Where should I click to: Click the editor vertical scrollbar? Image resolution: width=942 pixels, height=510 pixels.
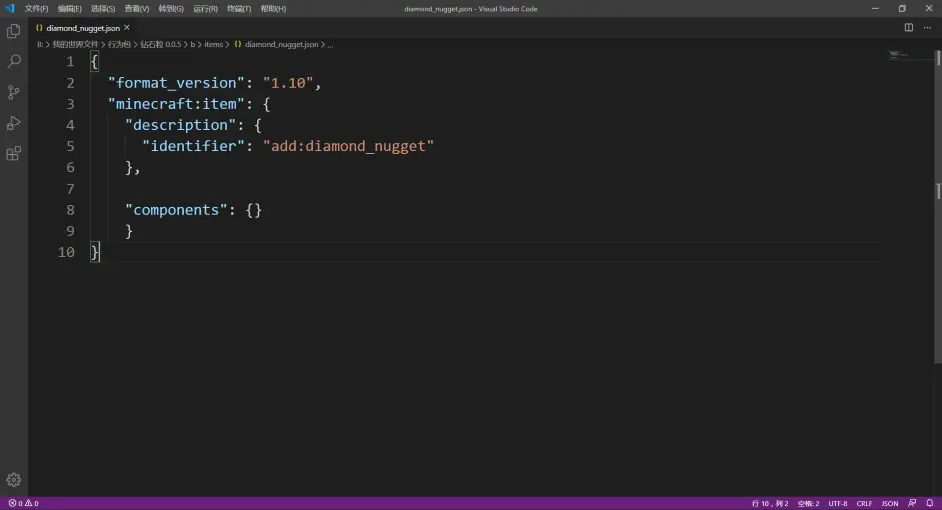[938, 206]
